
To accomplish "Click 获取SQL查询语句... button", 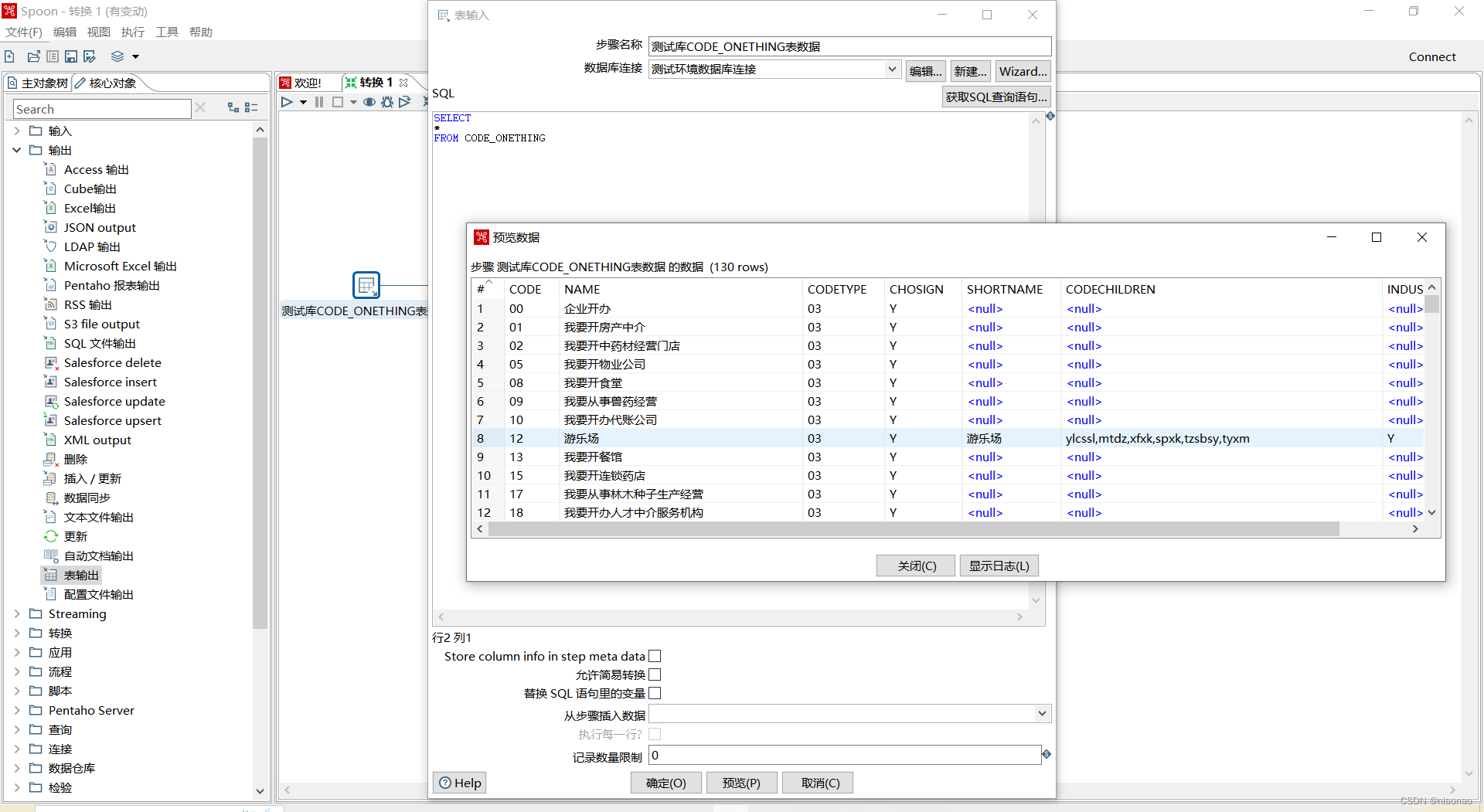I will coord(996,97).
